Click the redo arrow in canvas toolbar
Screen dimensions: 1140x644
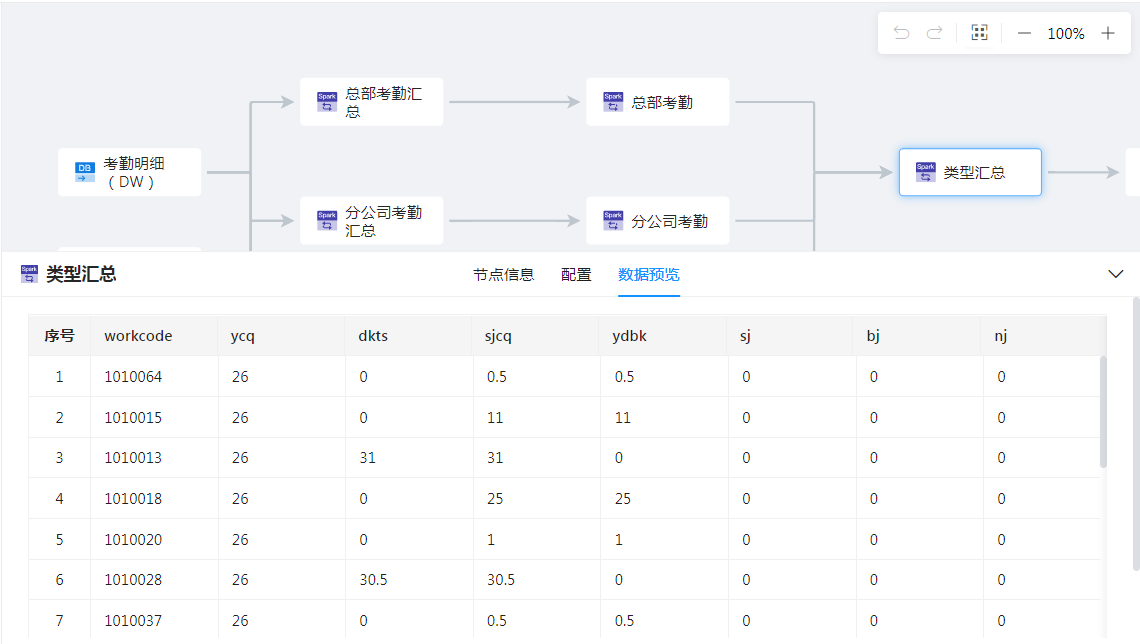[934, 33]
